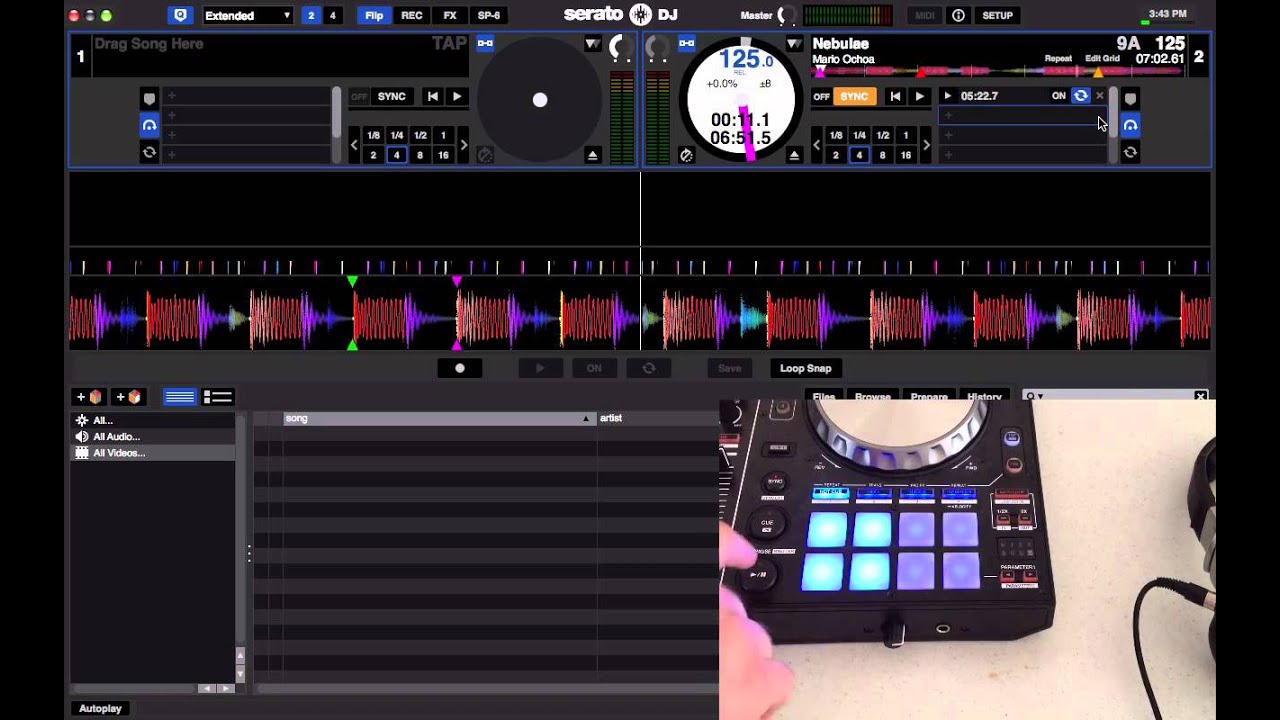
Task: Click the Serato DJ logo icon
Action: [640, 15]
